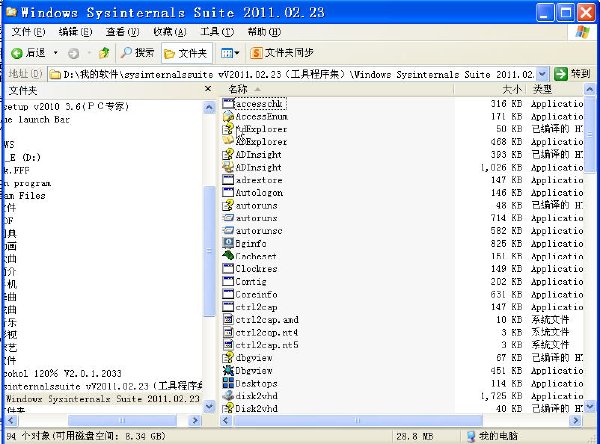The image size is (600, 444).
Task: Select 'c Launch Bar' tree folder
Action: 37,119
